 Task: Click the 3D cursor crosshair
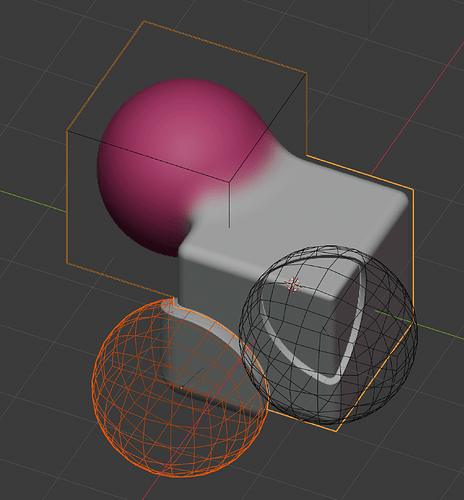293,285
